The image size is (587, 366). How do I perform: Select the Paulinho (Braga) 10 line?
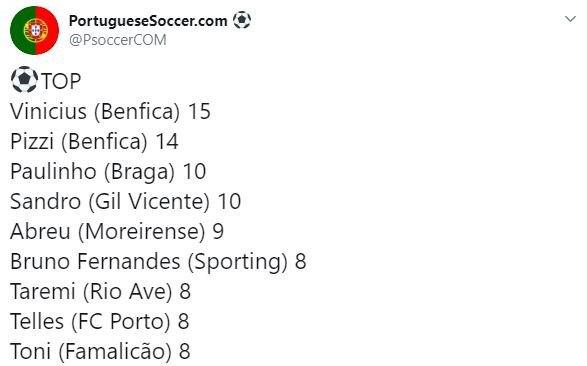click(x=108, y=171)
